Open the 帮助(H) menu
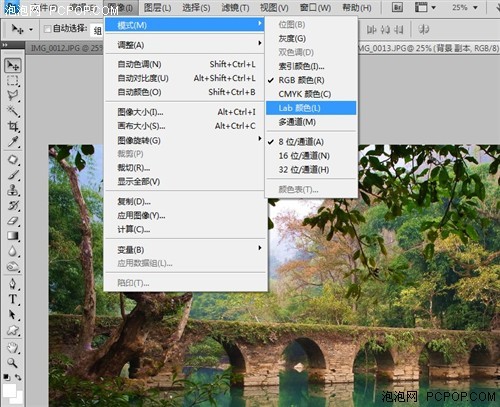The height and width of the screenshot is (407, 500). point(357,7)
